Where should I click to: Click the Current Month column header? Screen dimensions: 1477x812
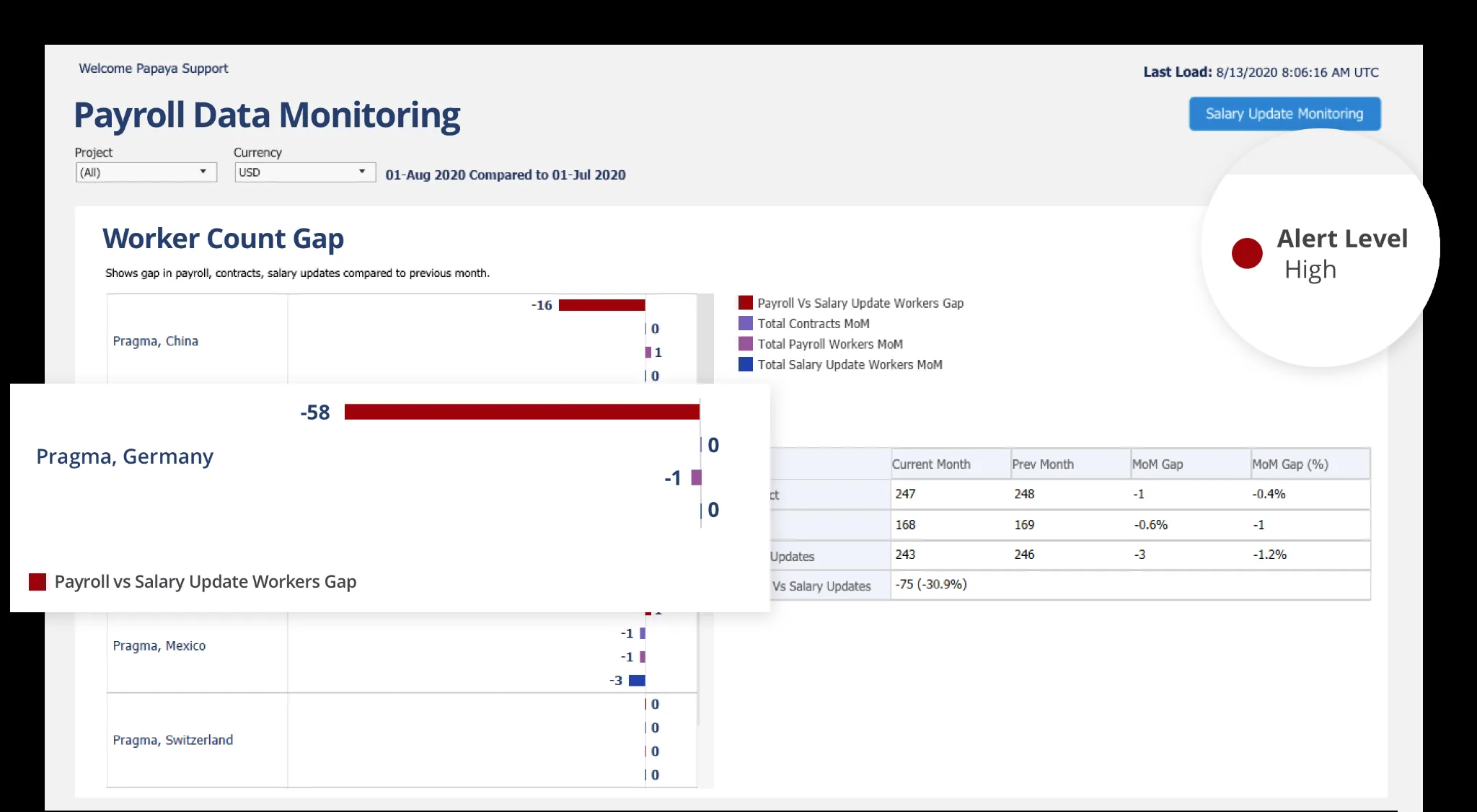[950, 464]
